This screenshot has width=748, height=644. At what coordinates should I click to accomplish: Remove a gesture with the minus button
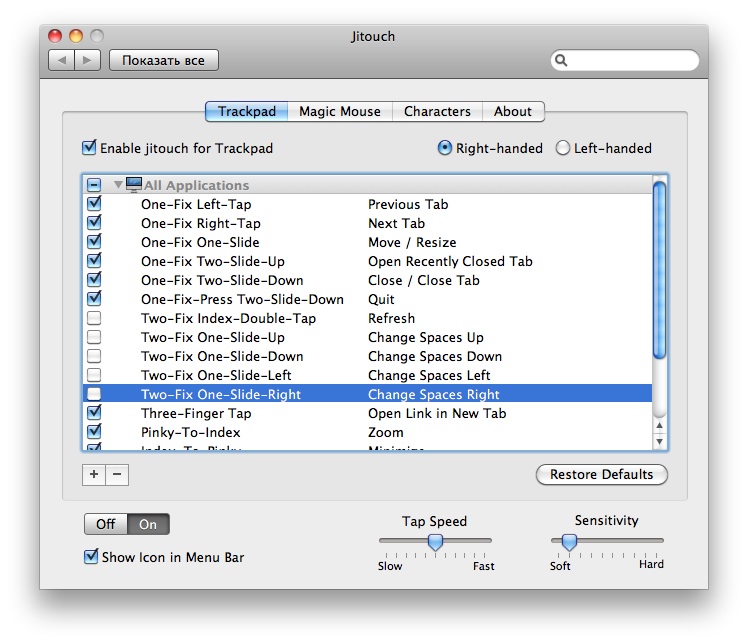tap(117, 475)
